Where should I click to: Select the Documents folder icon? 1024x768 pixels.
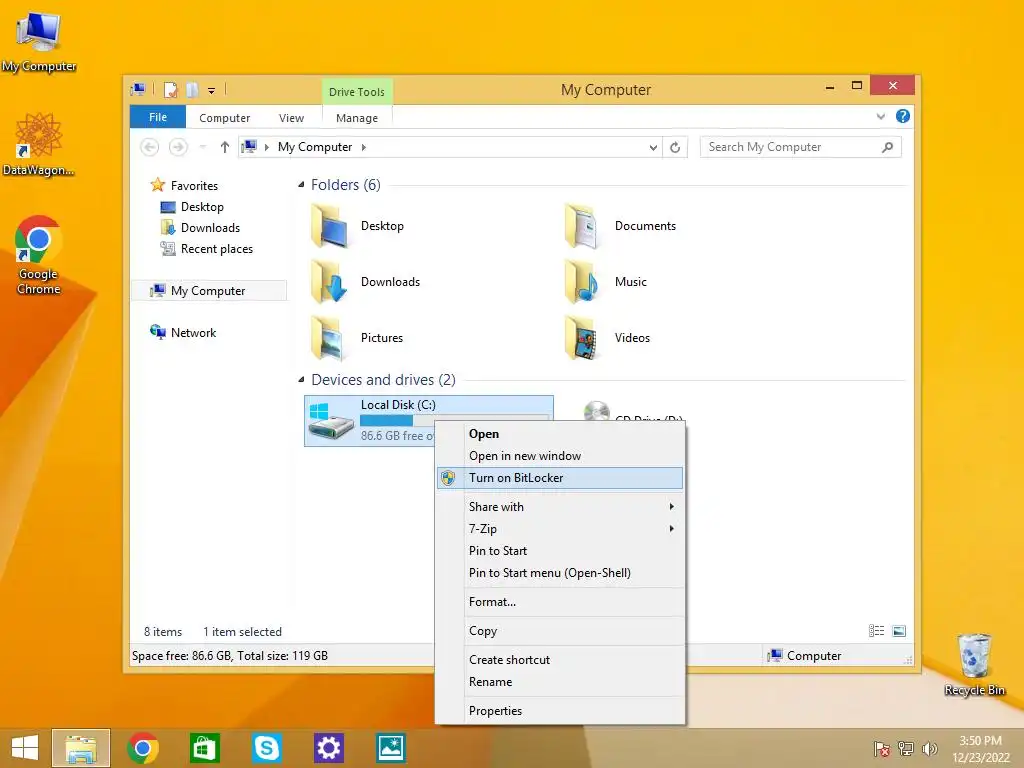(x=583, y=225)
